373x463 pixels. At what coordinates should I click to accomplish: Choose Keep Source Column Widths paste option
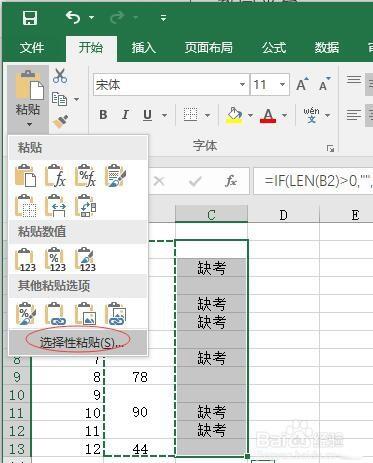coord(55,205)
